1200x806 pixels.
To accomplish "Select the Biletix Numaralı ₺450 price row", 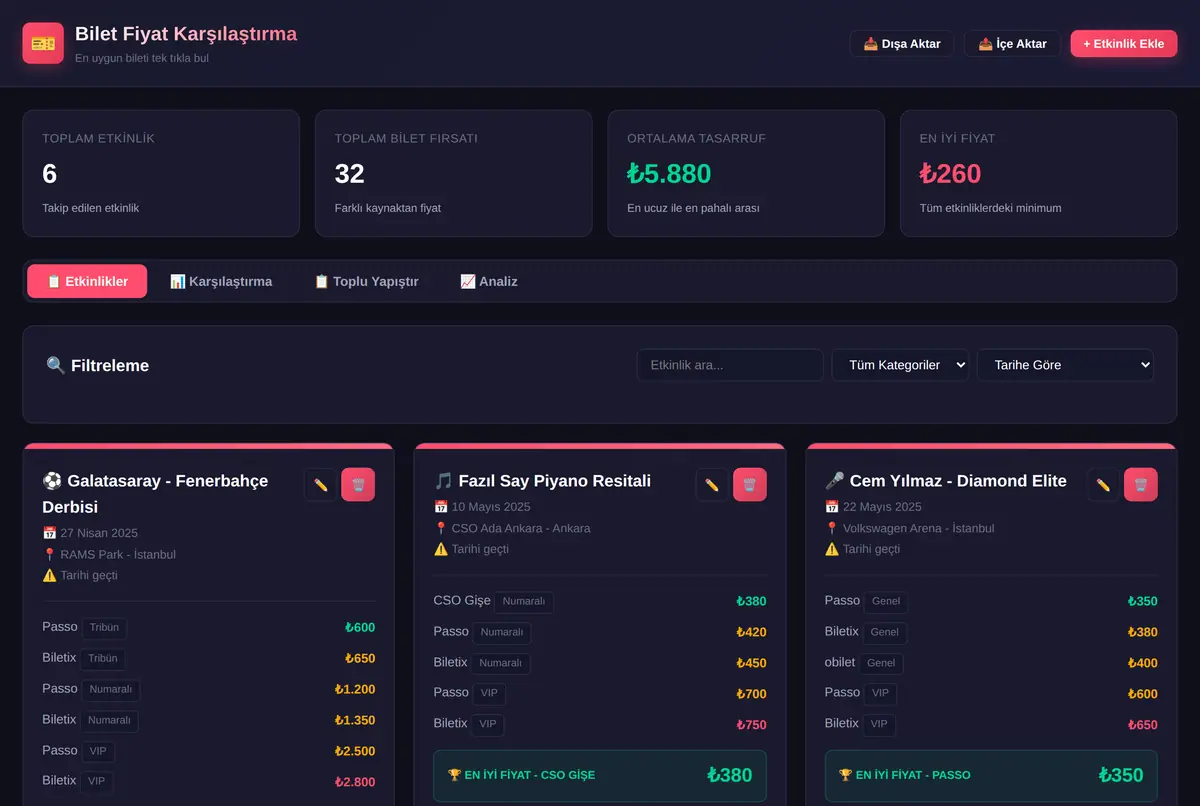I will click(600, 662).
